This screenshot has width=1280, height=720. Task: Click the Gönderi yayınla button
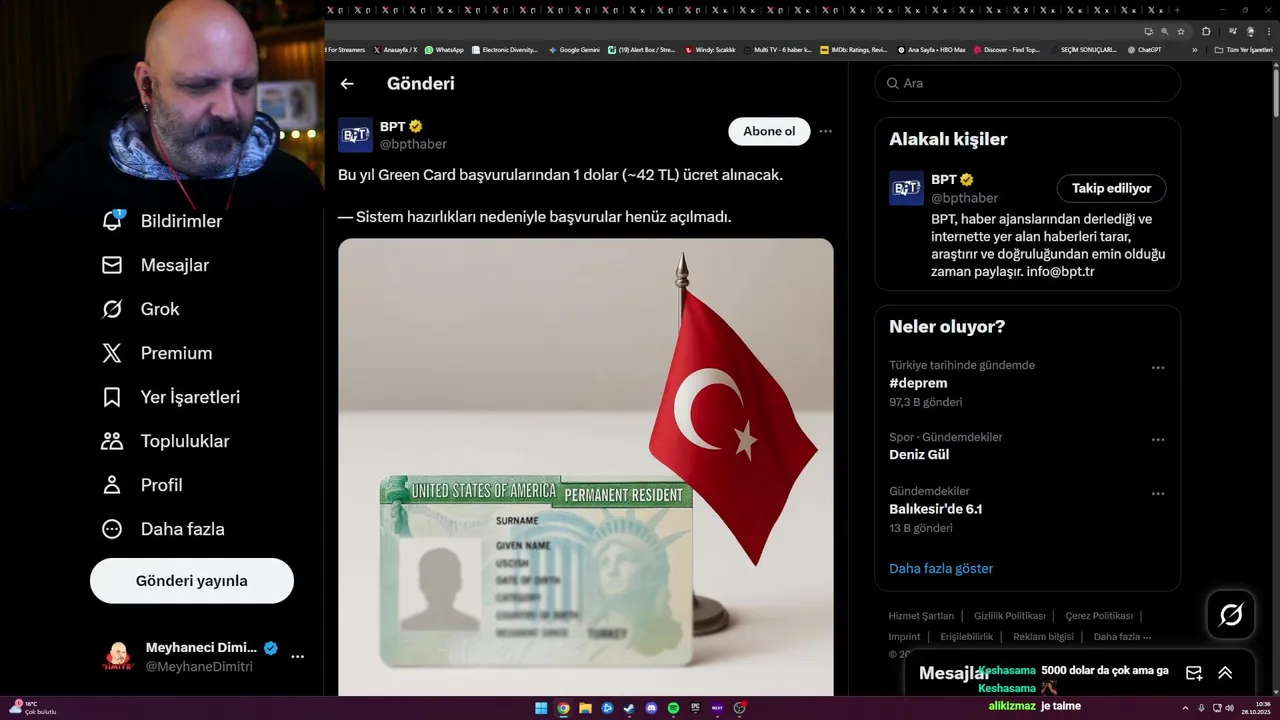click(x=192, y=581)
